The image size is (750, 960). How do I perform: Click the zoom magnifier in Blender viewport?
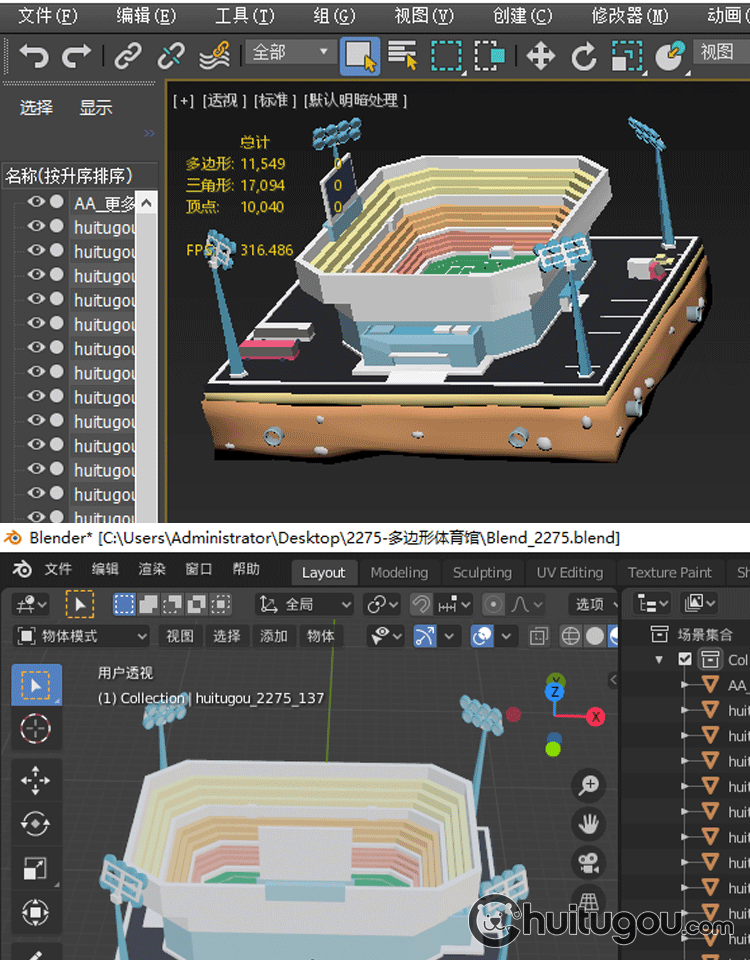pyautogui.click(x=589, y=785)
